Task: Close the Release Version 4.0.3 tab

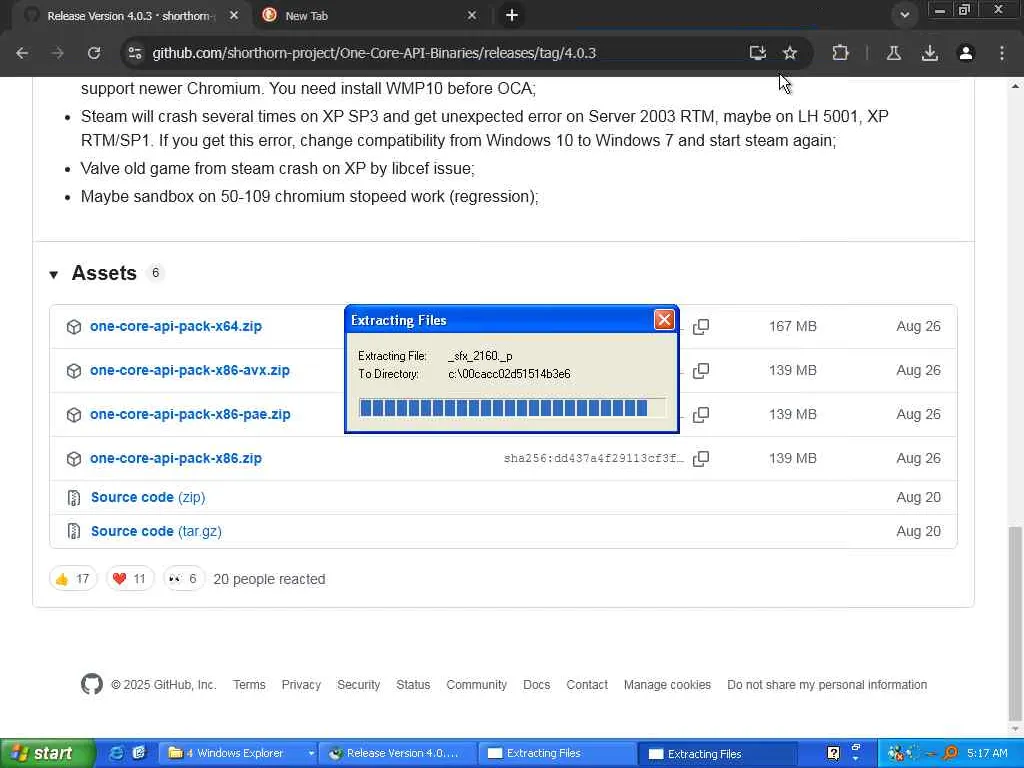Action: point(233,15)
